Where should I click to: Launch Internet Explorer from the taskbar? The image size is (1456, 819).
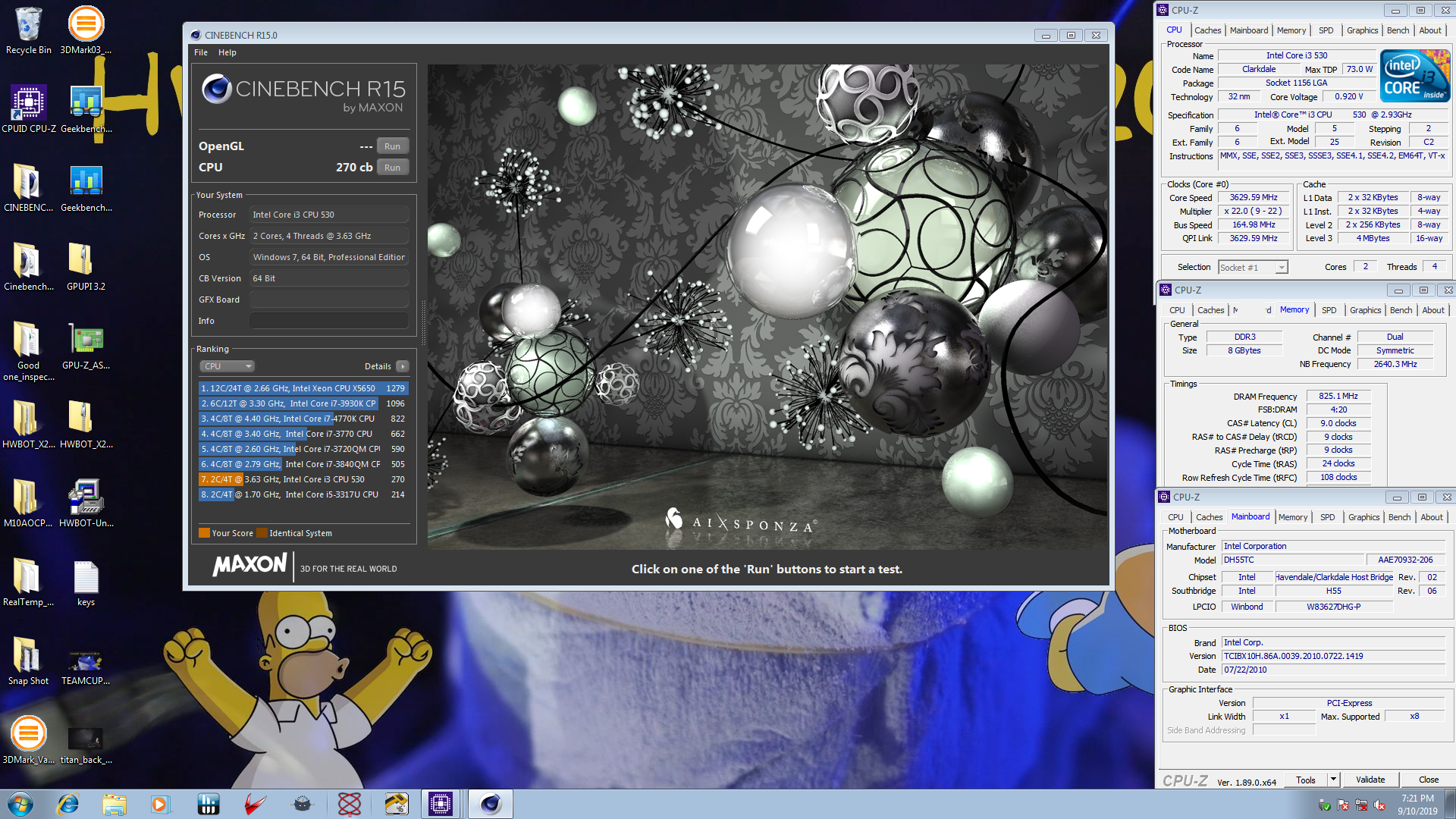coord(68,804)
